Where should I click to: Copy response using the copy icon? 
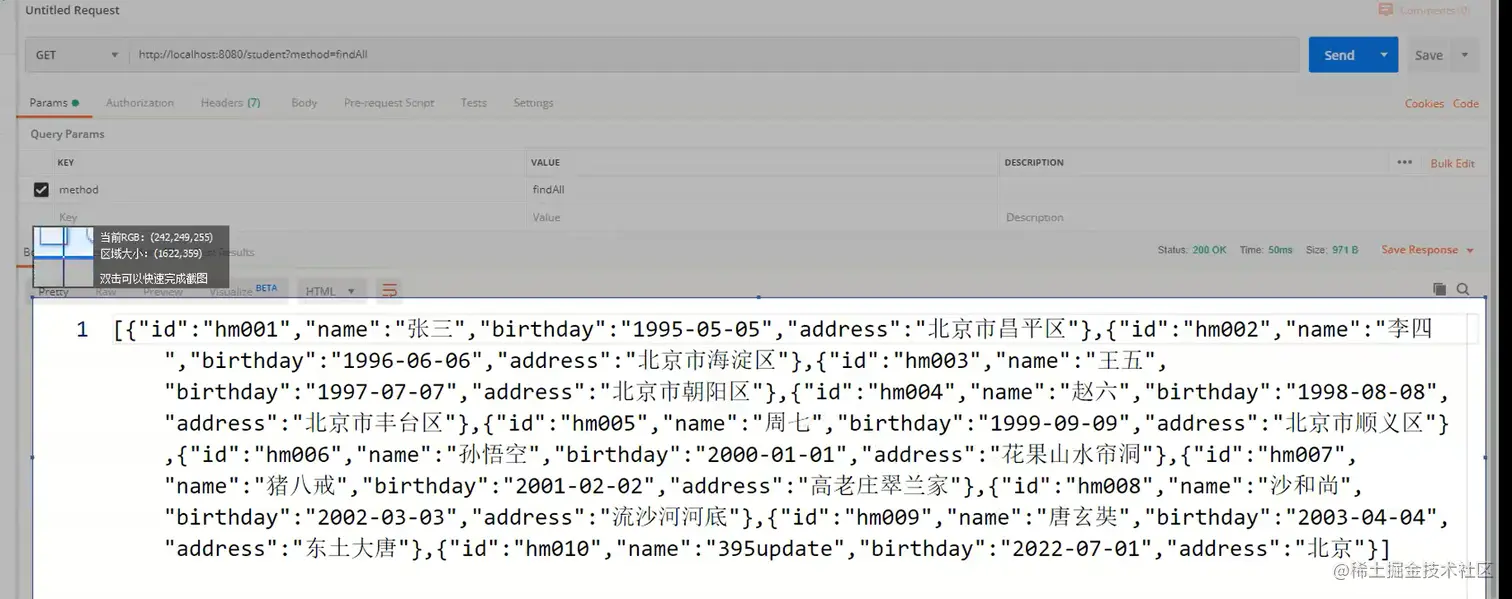click(1439, 289)
